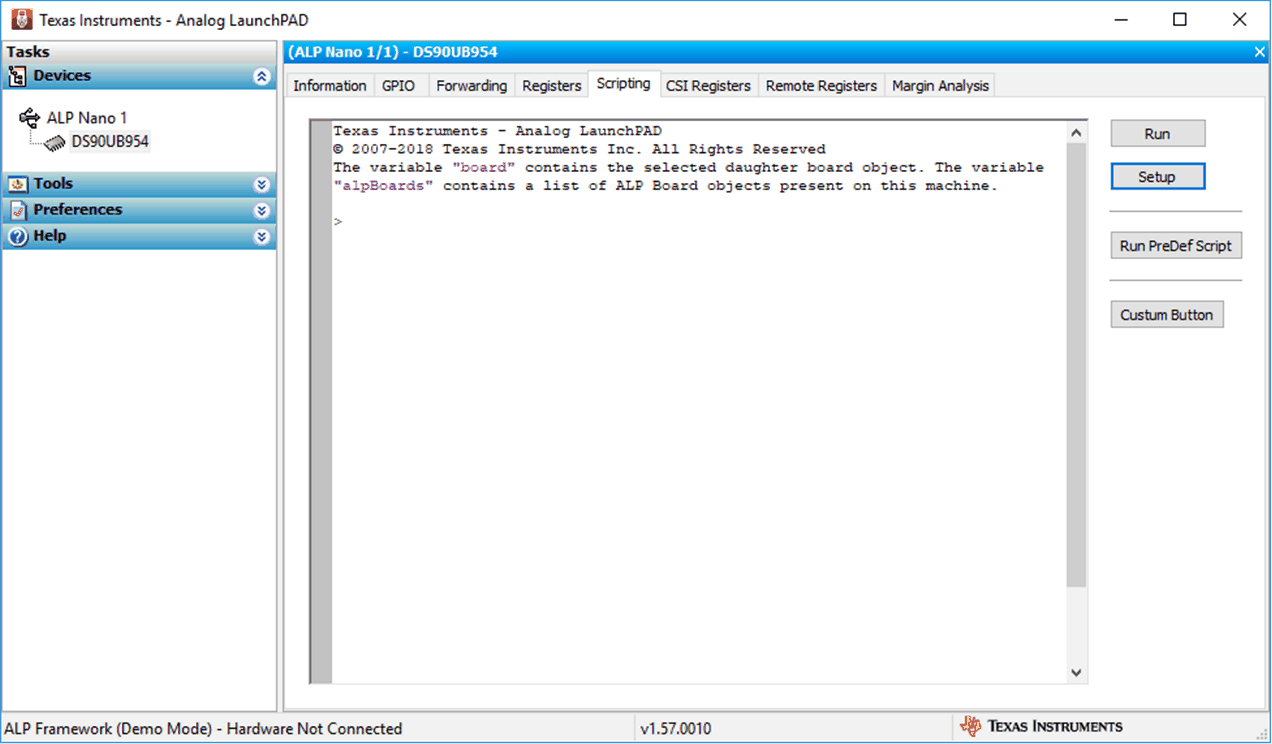Expand the Help section chevron
The image size is (1272, 744).
pos(262,237)
